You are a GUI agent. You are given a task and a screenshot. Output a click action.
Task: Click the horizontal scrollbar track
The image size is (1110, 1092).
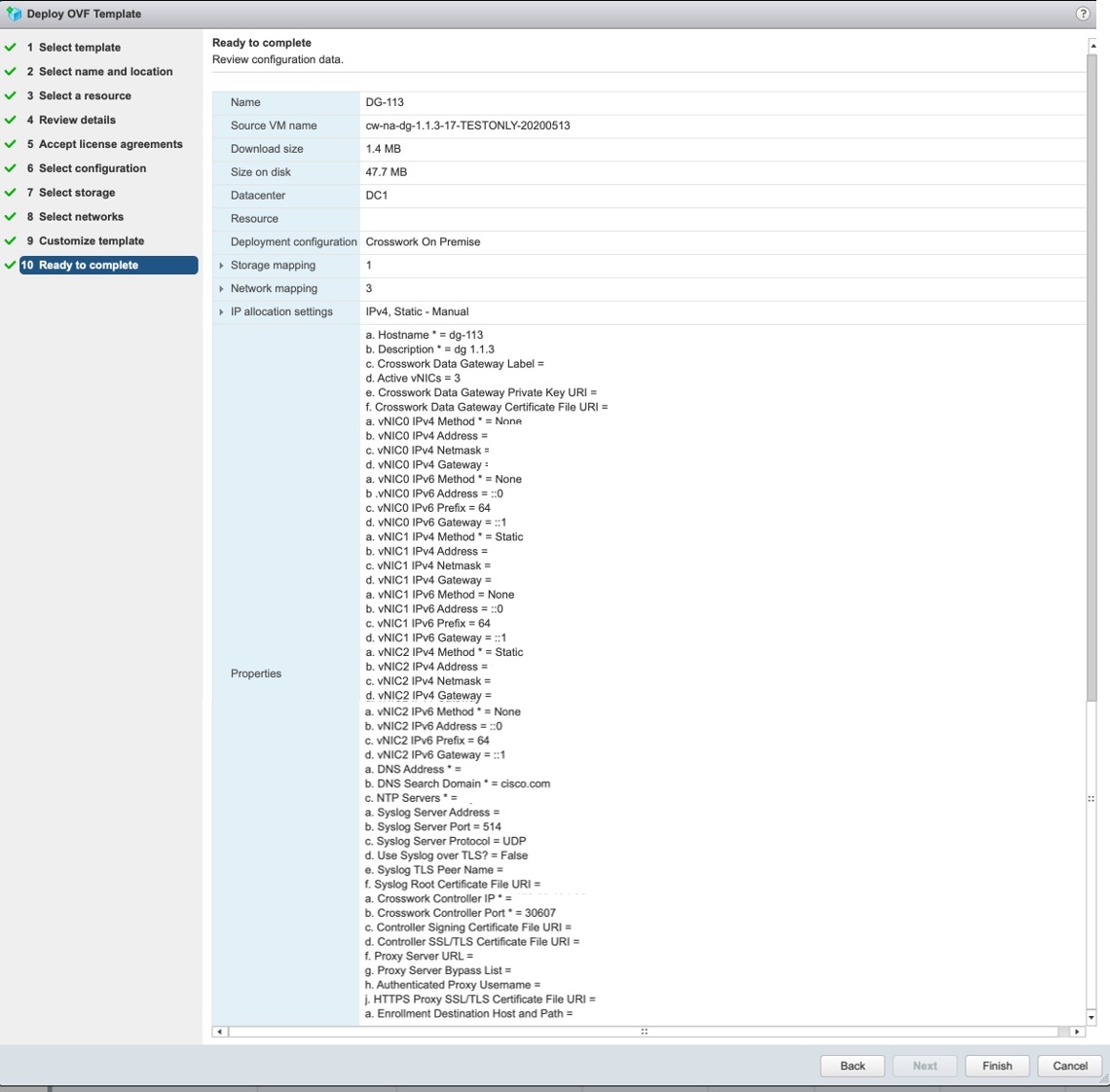[x=644, y=1032]
